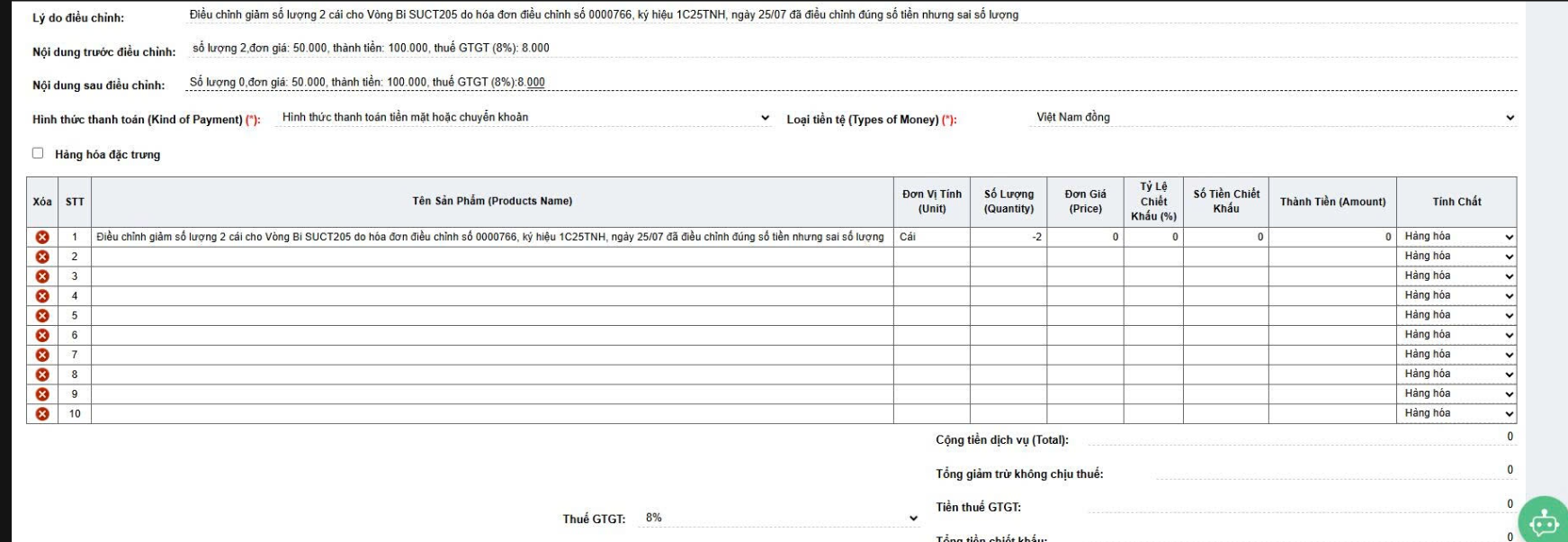Open the green chatbot assistant icon
1568x542 pixels.
point(1543,521)
